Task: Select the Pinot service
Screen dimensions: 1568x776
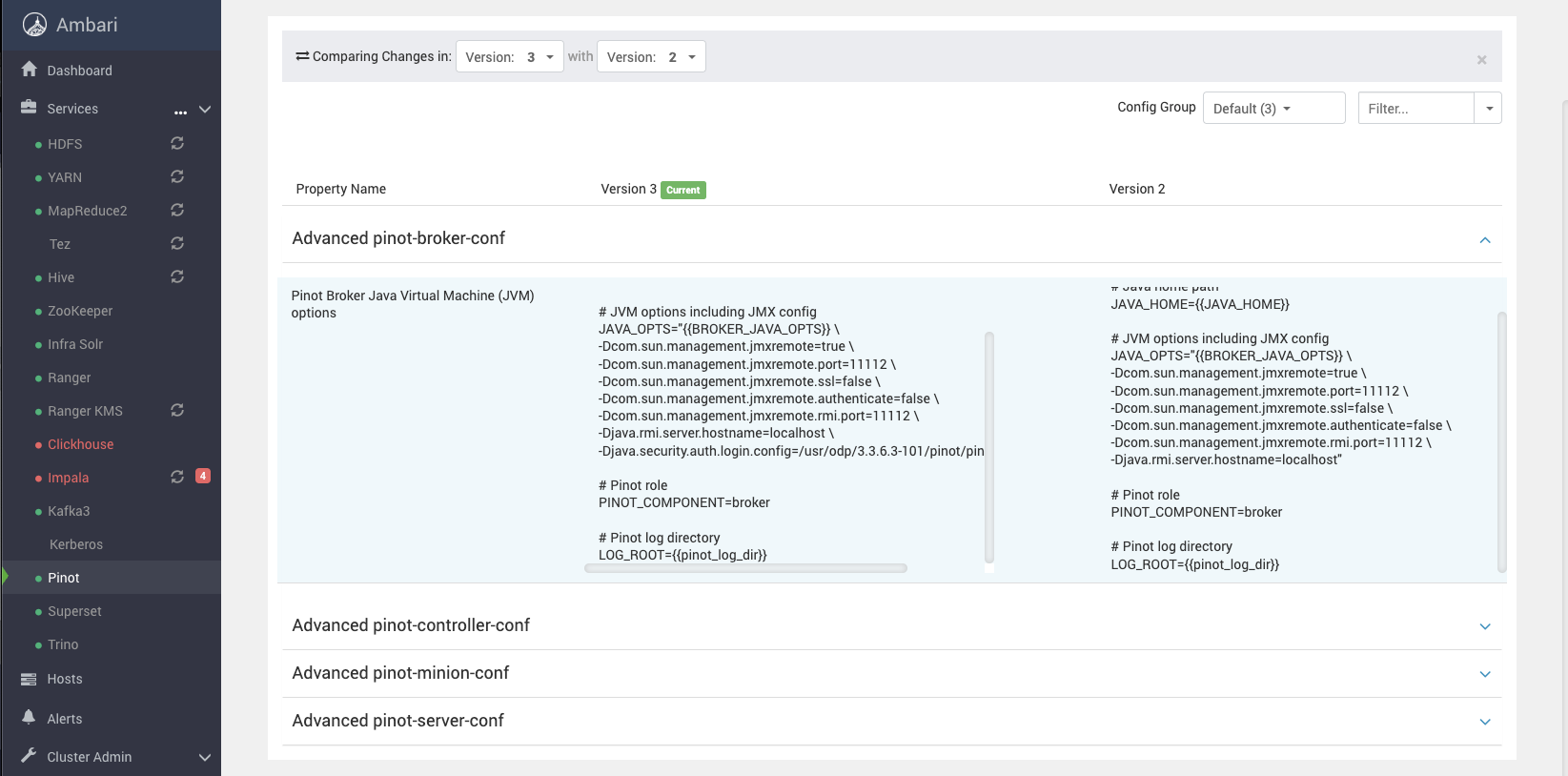Action: coord(64,578)
